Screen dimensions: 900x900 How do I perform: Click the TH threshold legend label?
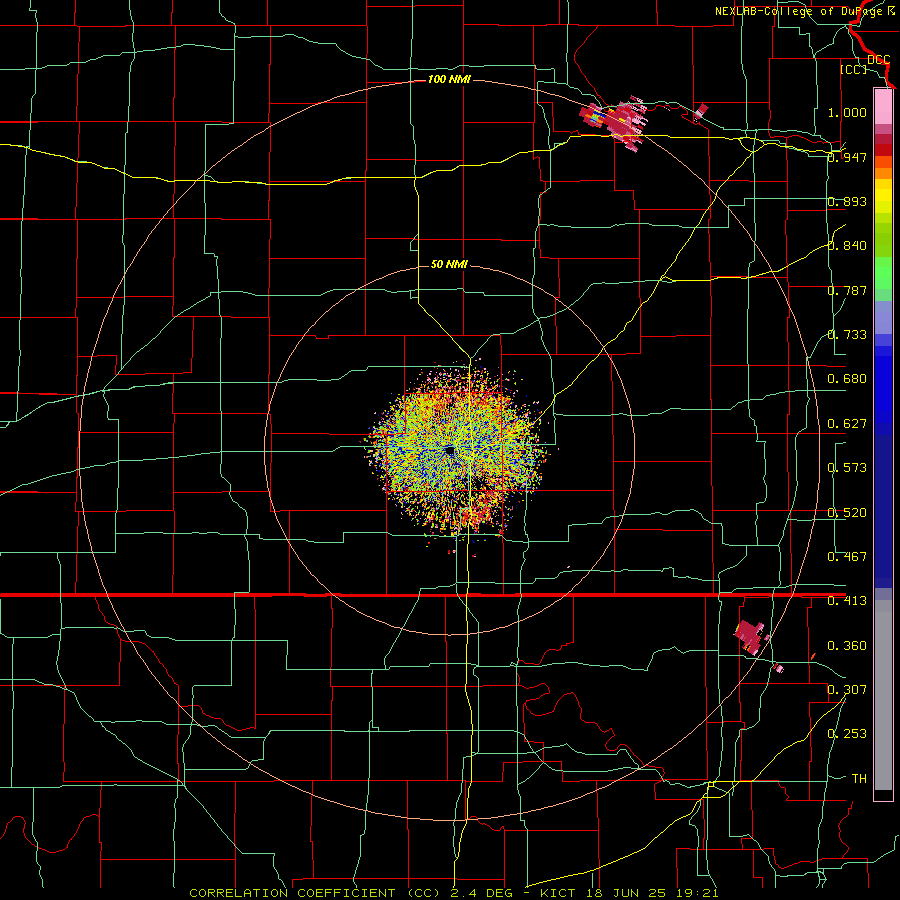coord(859,779)
